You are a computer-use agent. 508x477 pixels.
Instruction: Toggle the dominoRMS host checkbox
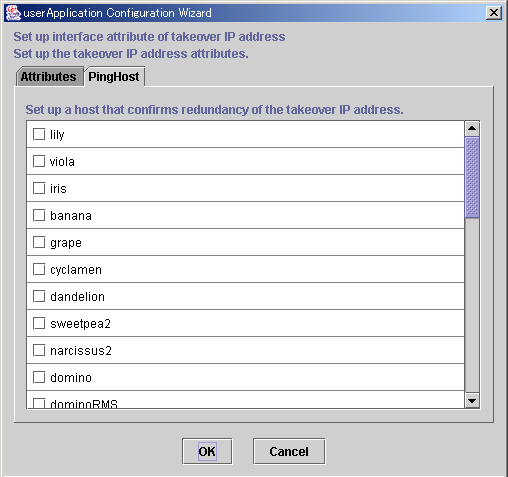39,403
